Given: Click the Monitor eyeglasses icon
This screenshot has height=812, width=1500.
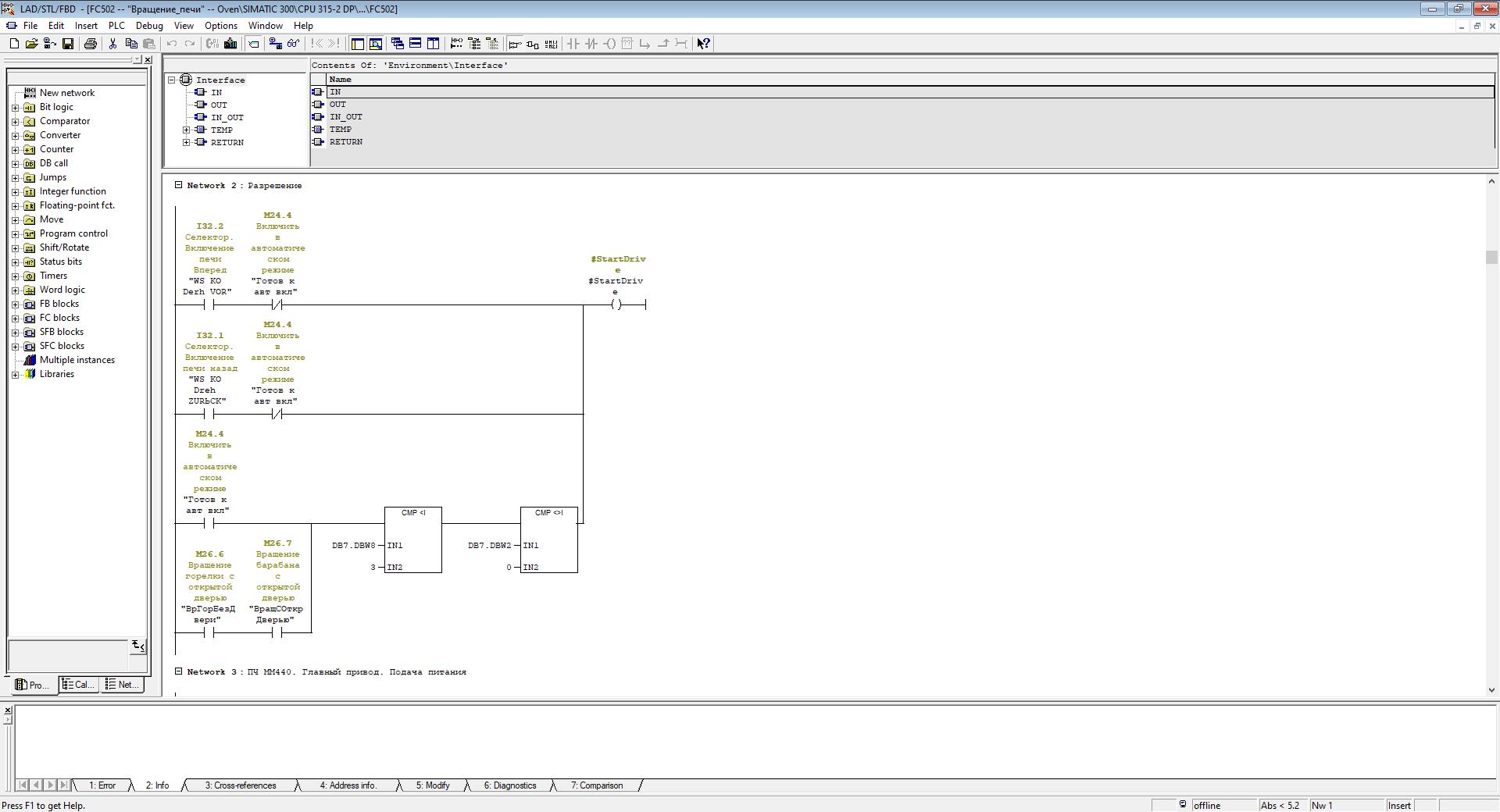Looking at the screenshot, I should pyautogui.click(x=293, y=44).
